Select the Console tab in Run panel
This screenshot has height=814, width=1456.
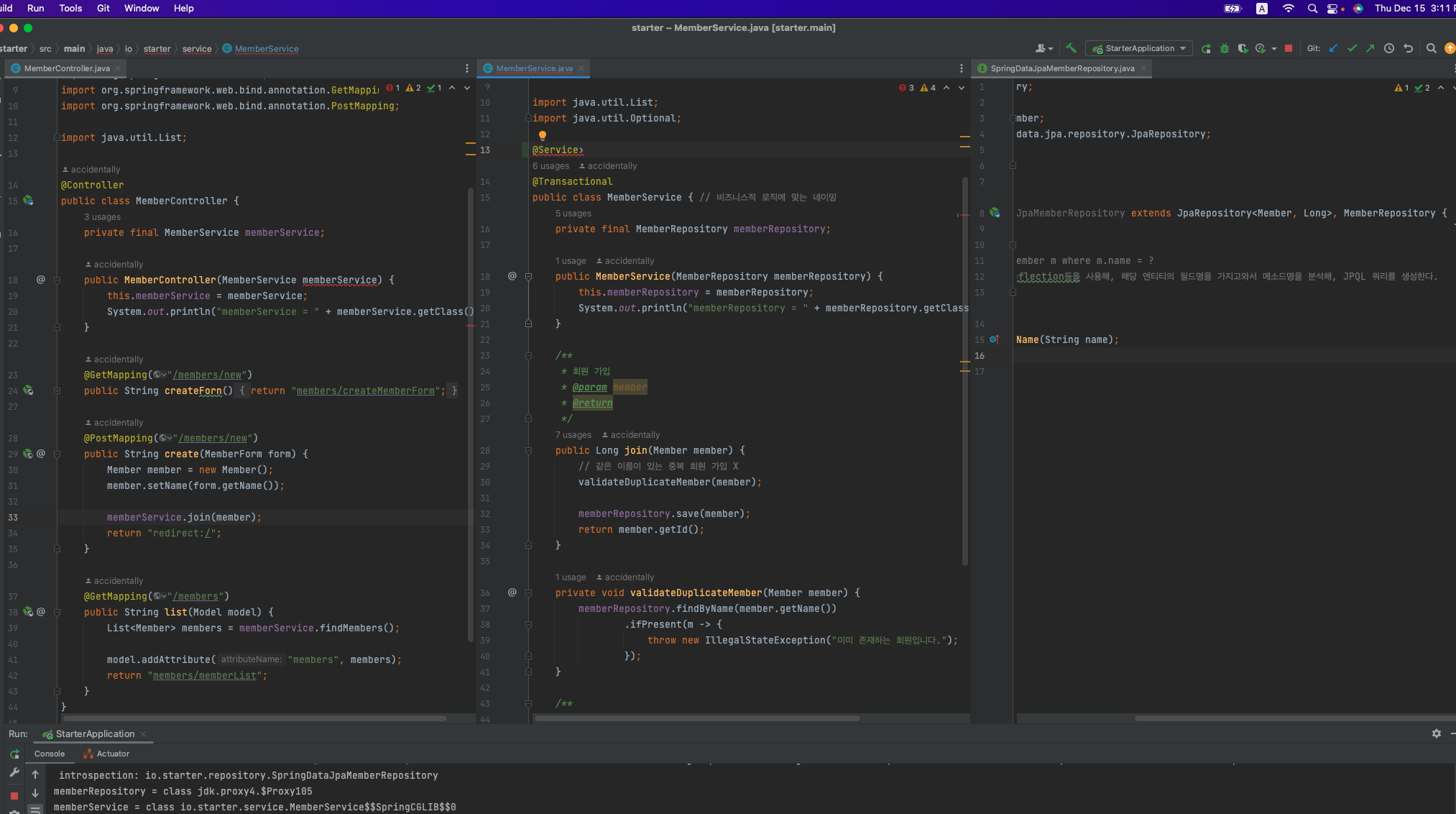pos(50,754)
